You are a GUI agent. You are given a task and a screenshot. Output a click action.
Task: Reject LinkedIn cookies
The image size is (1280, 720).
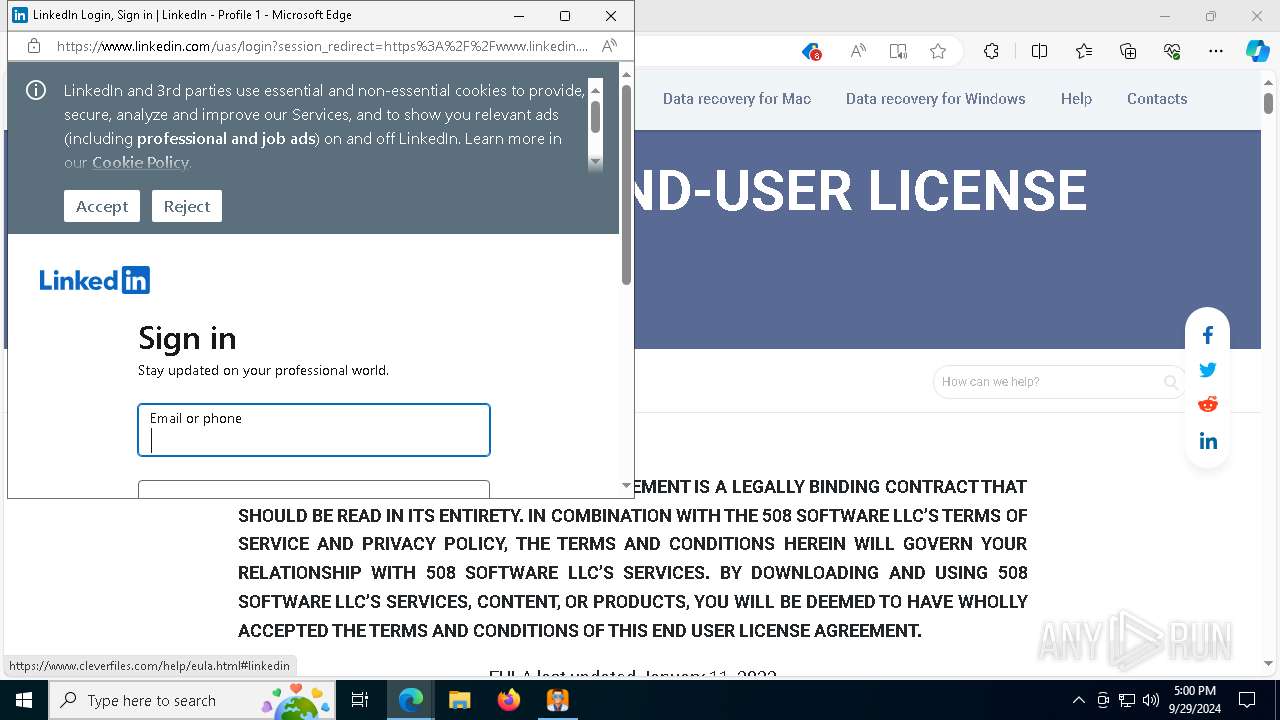[187, 206]
